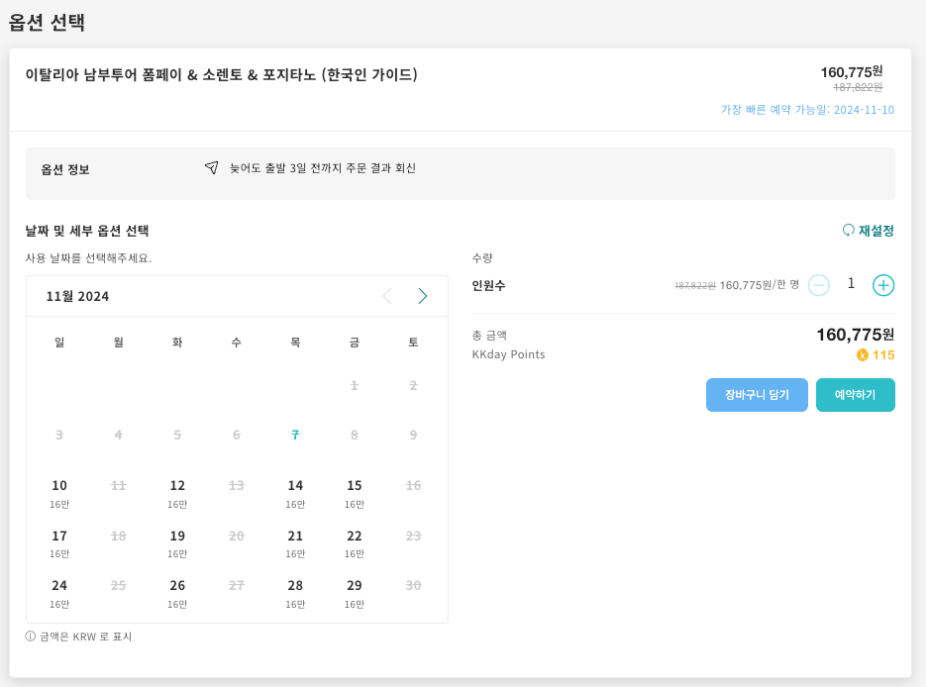Screen dimensions: 926x687
Task: Go to next month in calendar
Action: 422,296
